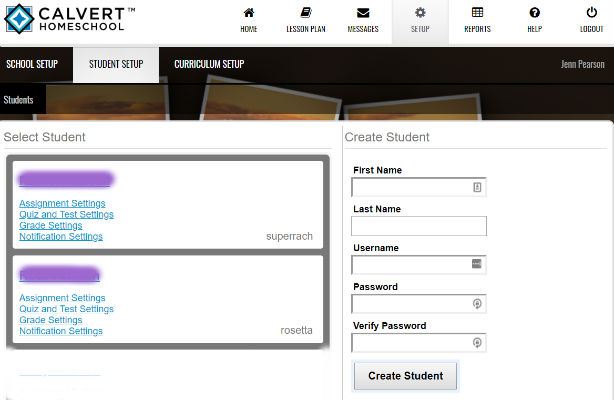This screenshot has width=614, height=400.
Task: Select the Student Setup tab
Action: click(x=116, y=65)
